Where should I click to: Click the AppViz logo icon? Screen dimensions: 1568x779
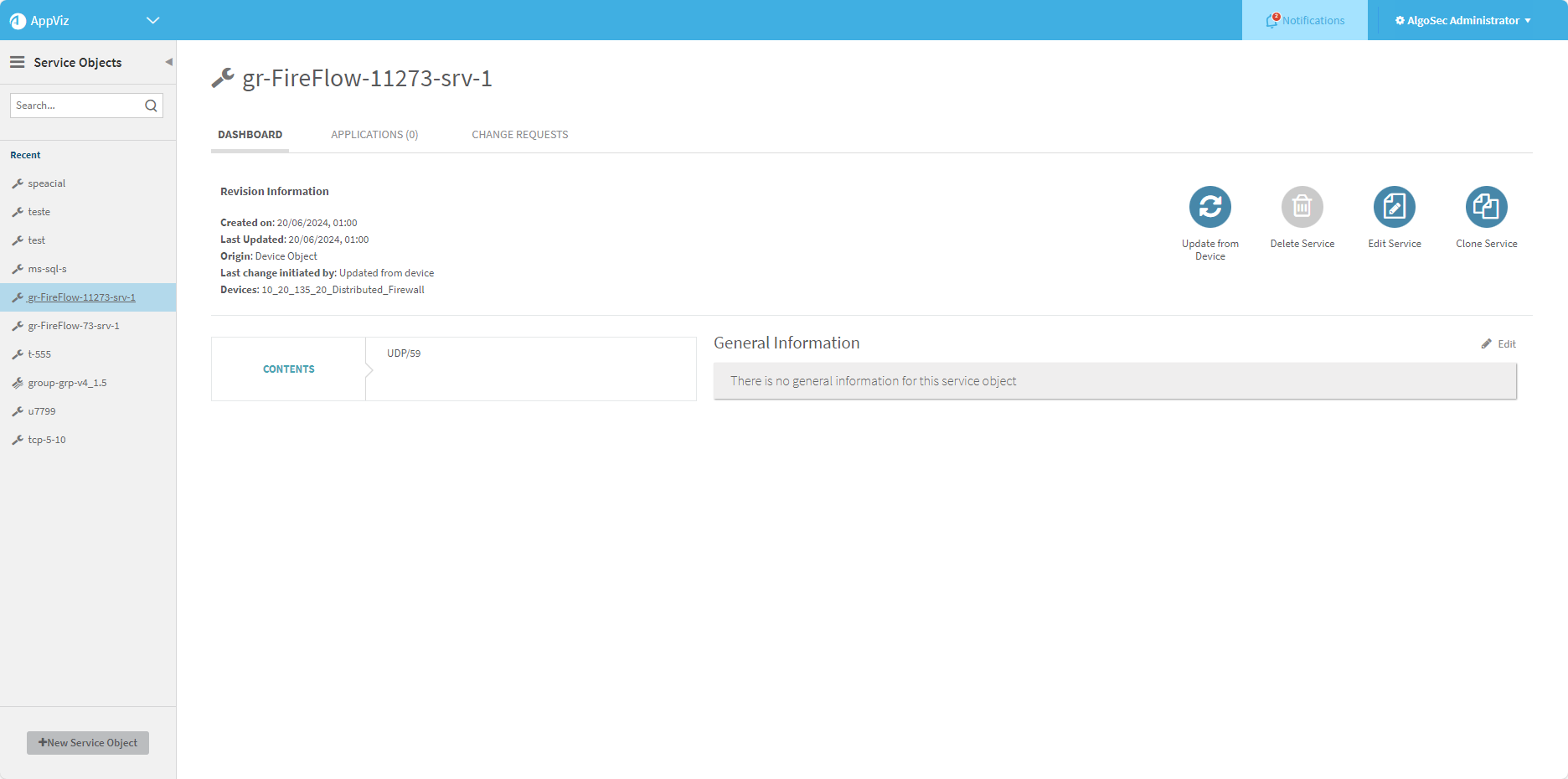[x=18, y=21]
